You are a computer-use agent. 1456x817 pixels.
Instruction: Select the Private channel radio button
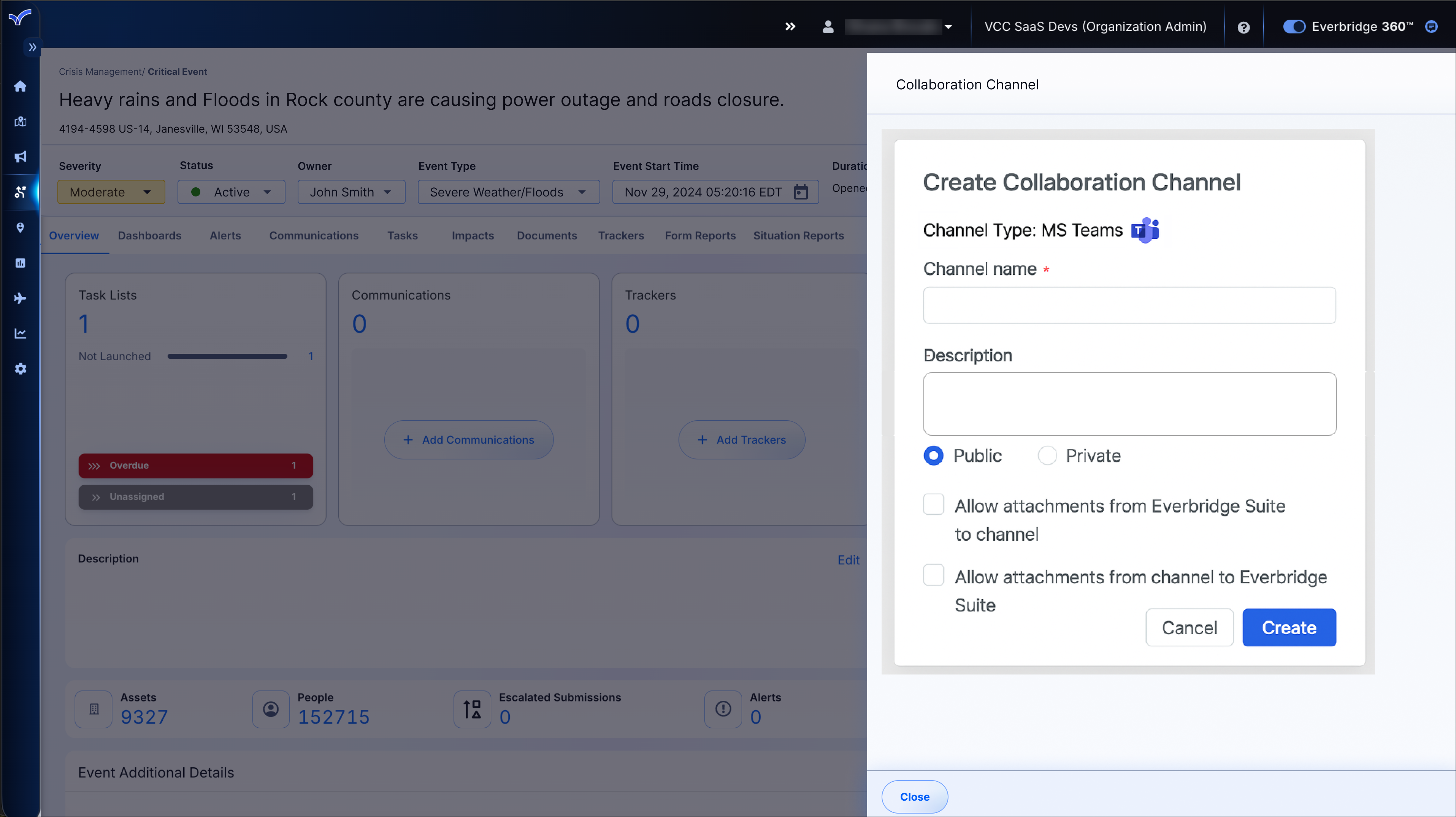1047,455
